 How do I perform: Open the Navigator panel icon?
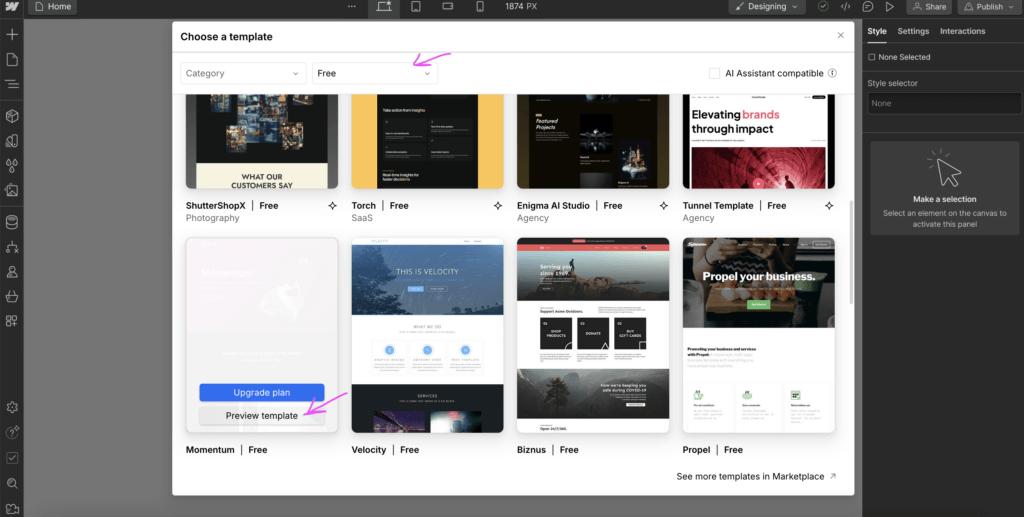12,84
